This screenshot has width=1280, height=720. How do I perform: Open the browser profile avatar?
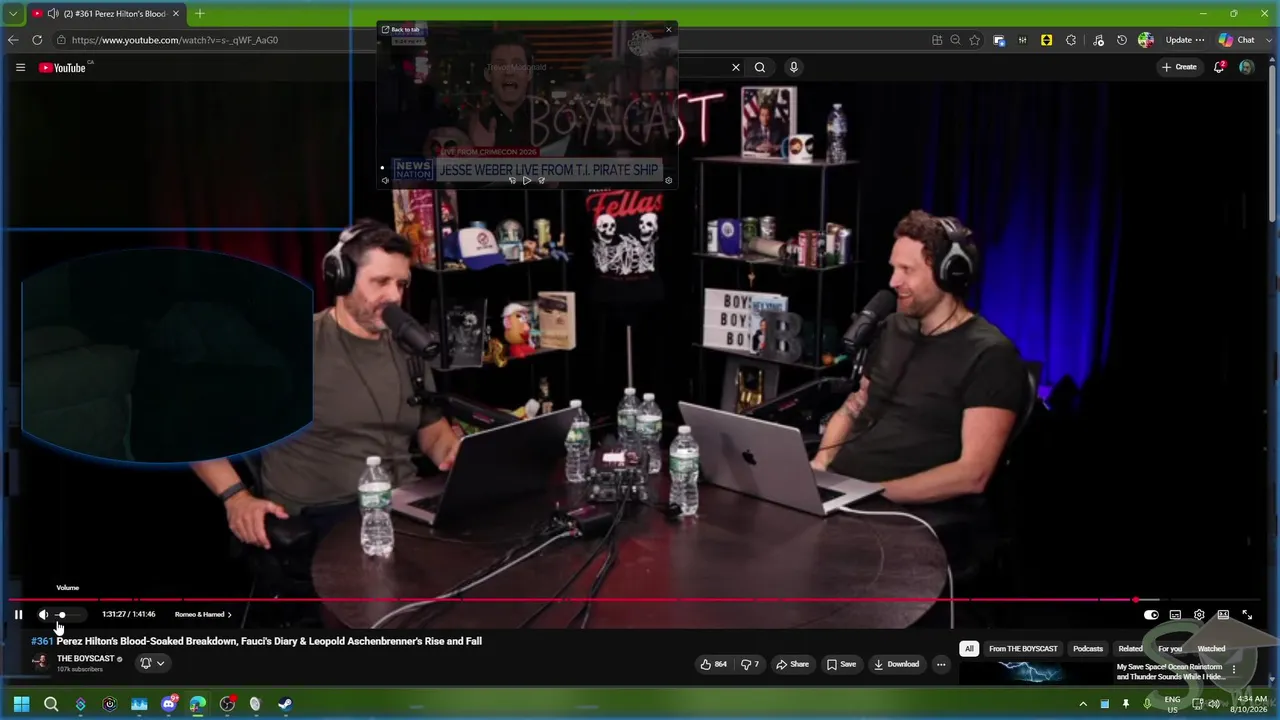coord(1146,40)
